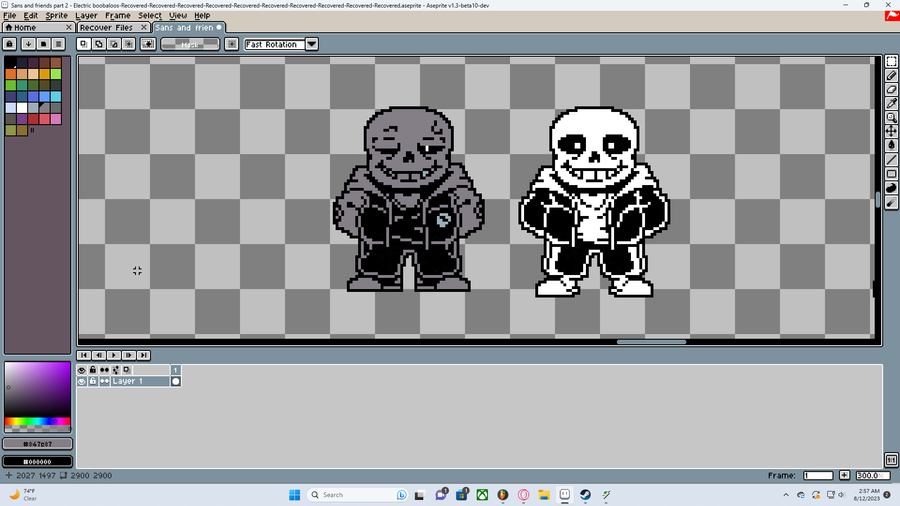900x506 pixels.
Task: Choose Subtract from selection mode icon
Action: 114,44
